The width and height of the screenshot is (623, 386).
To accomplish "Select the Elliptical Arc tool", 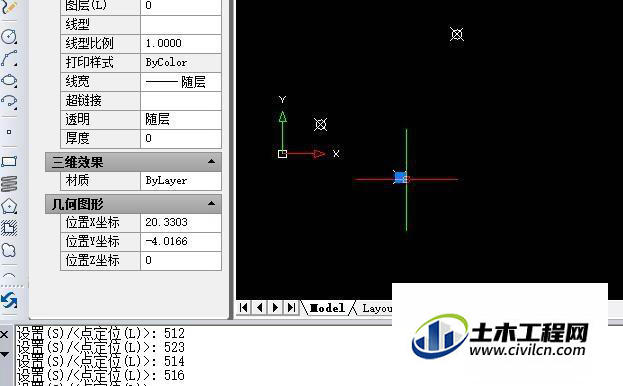I will (9, 102).
